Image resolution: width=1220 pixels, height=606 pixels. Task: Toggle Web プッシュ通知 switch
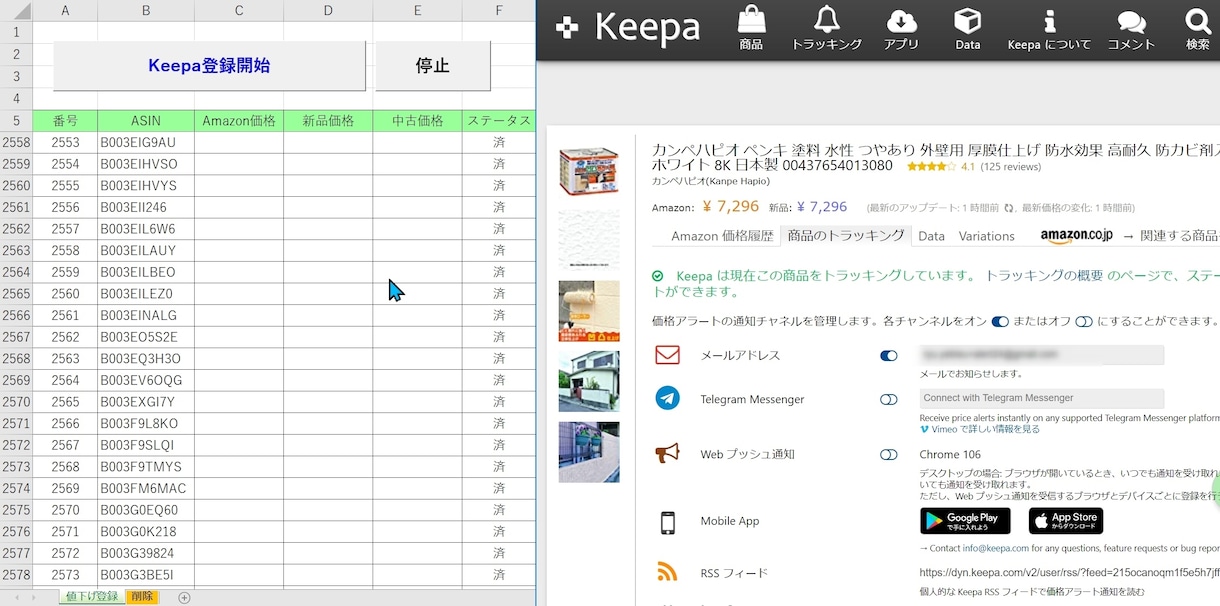[888, 454]
